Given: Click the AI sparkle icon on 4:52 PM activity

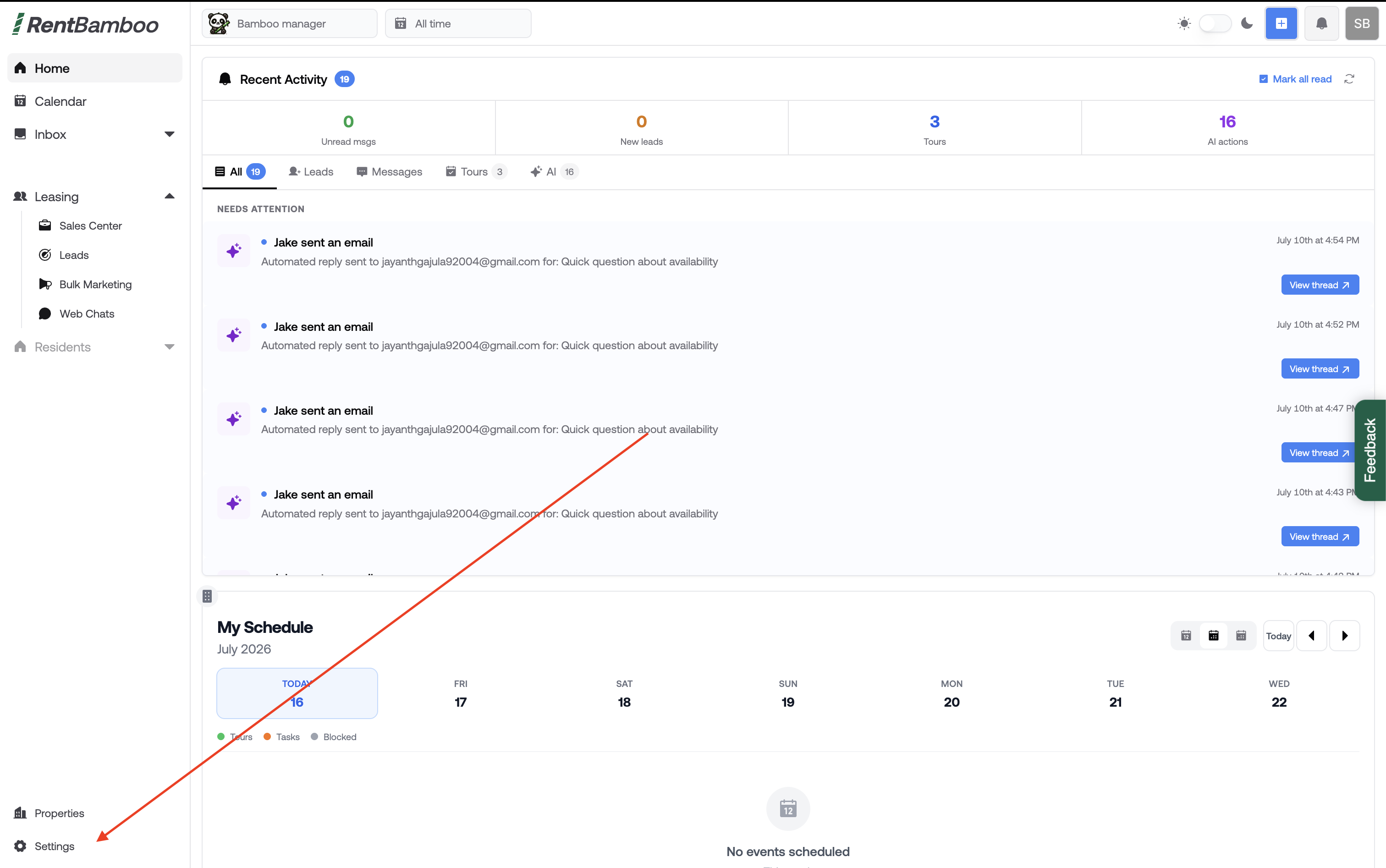Looking at the screenshot, I should (234, 335).
